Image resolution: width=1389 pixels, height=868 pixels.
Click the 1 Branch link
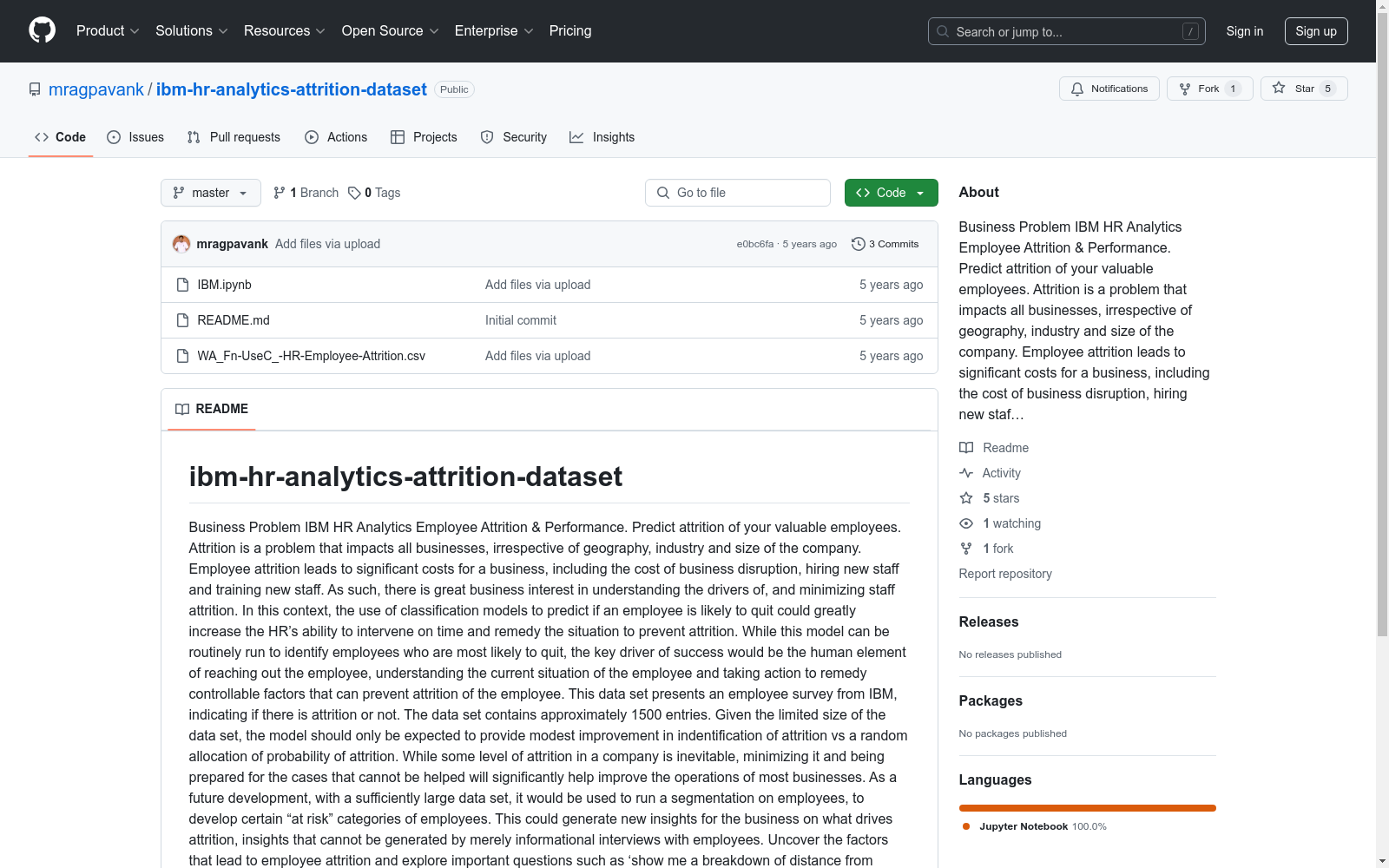pos(306,193)
